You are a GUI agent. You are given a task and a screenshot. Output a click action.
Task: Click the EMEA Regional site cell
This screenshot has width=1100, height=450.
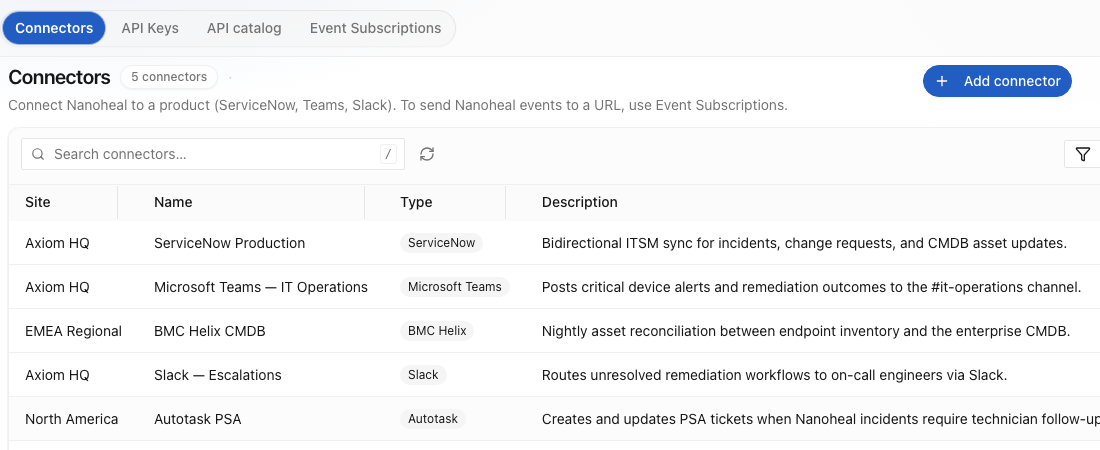click(74, 331)
